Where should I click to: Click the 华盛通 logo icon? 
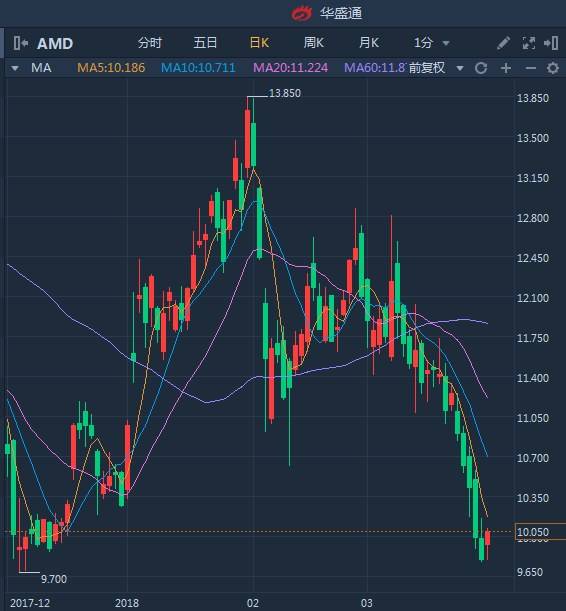click(x=302, y=13)
